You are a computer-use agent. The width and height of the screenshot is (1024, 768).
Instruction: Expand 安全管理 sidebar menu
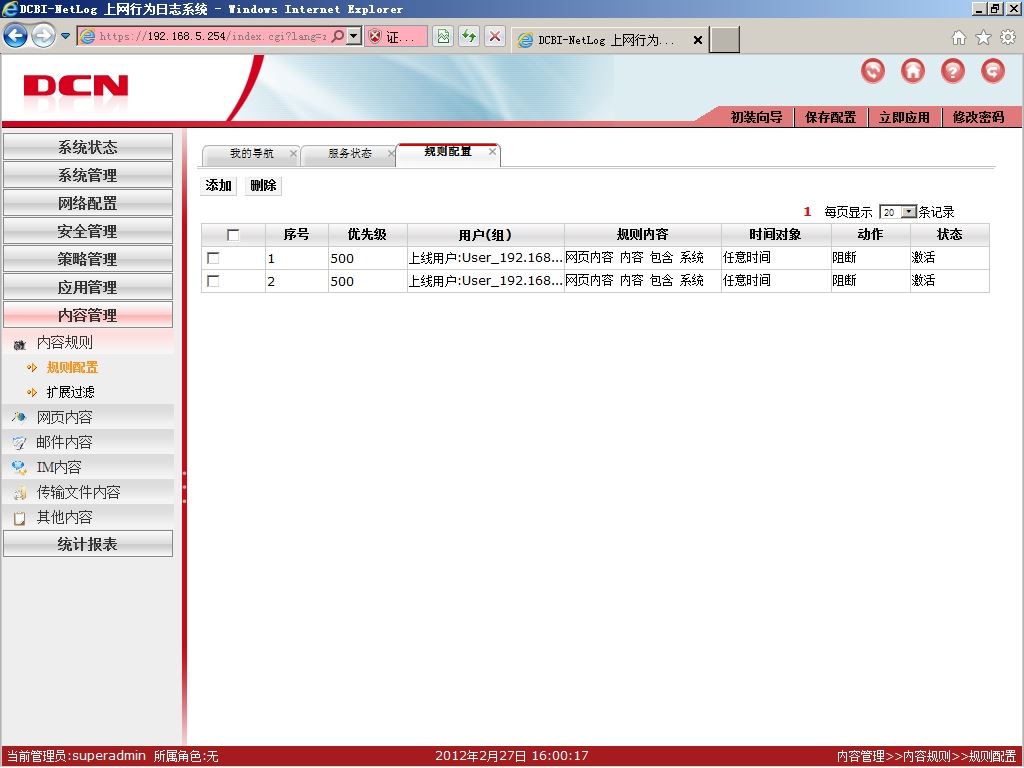88,231
